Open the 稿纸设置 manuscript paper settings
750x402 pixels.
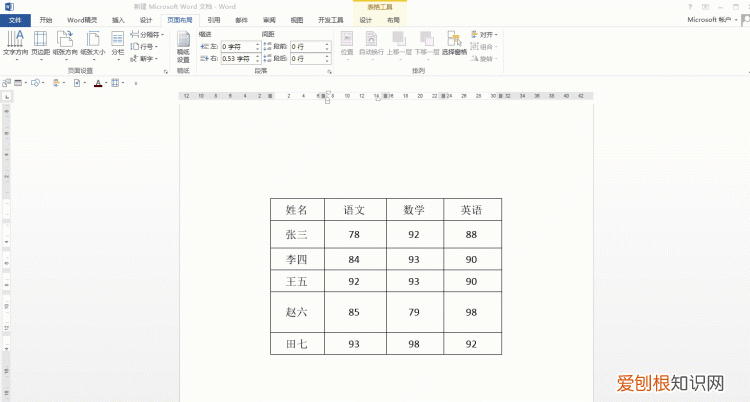(x=183, y=47)
